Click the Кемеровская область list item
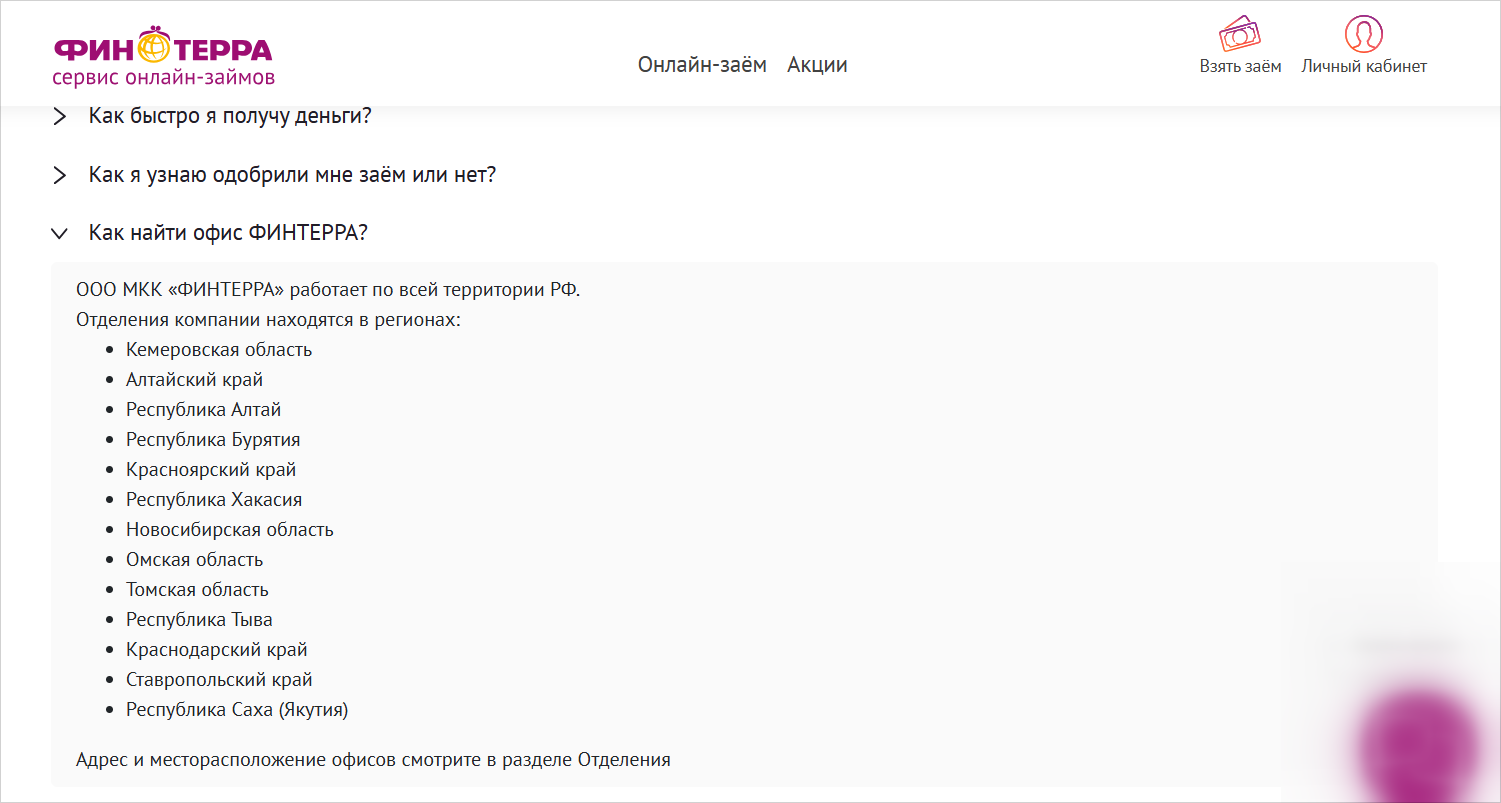 coord(219,350)
